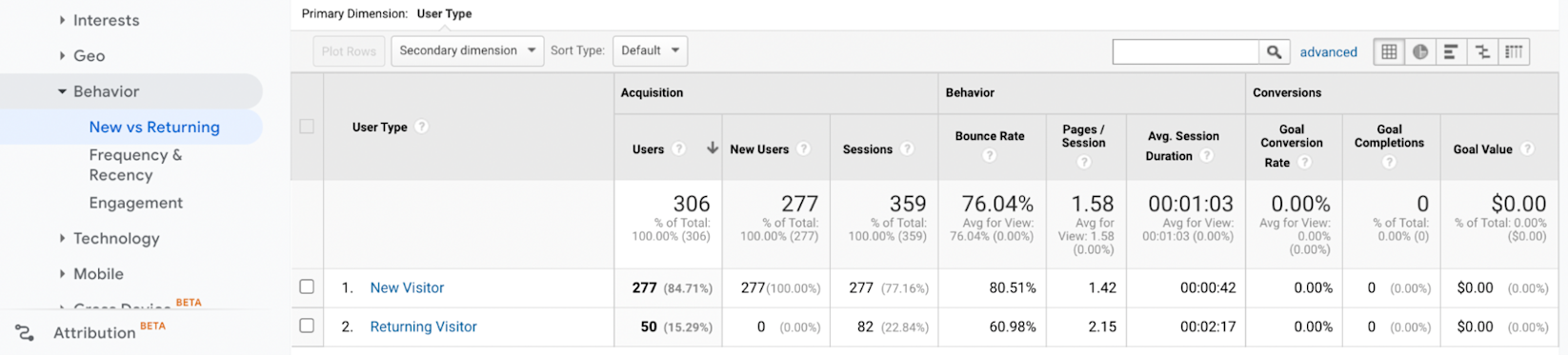Toggle the select-all header checkbox

(x=307, y=127)
